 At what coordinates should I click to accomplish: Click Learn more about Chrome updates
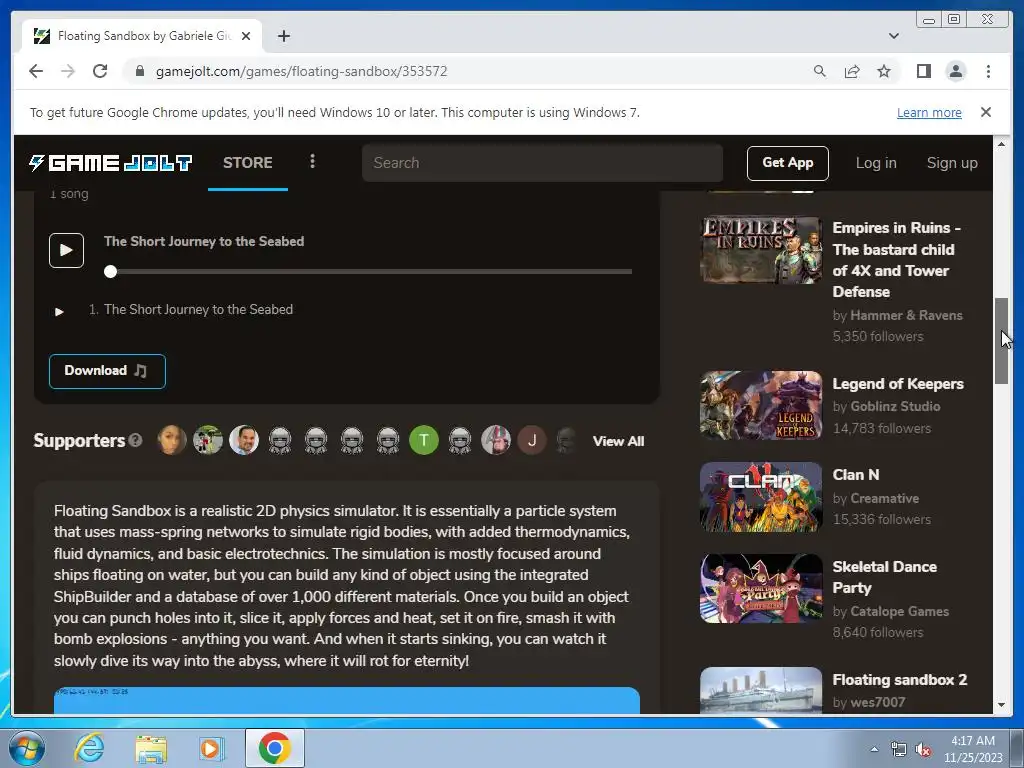pyautogui.click(x=929, y=112)
